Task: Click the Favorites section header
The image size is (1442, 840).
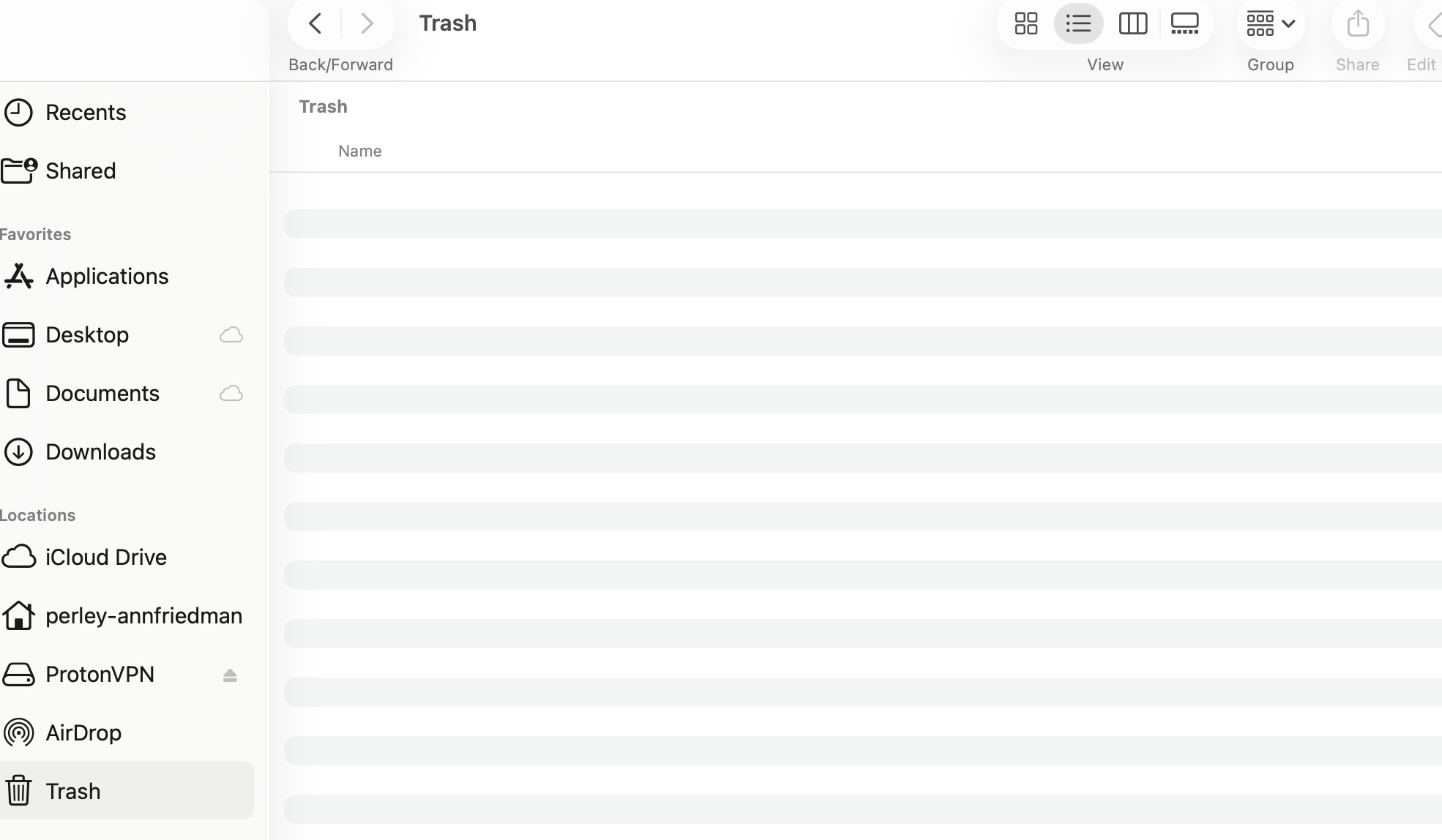Action: (x=35, y=235)
